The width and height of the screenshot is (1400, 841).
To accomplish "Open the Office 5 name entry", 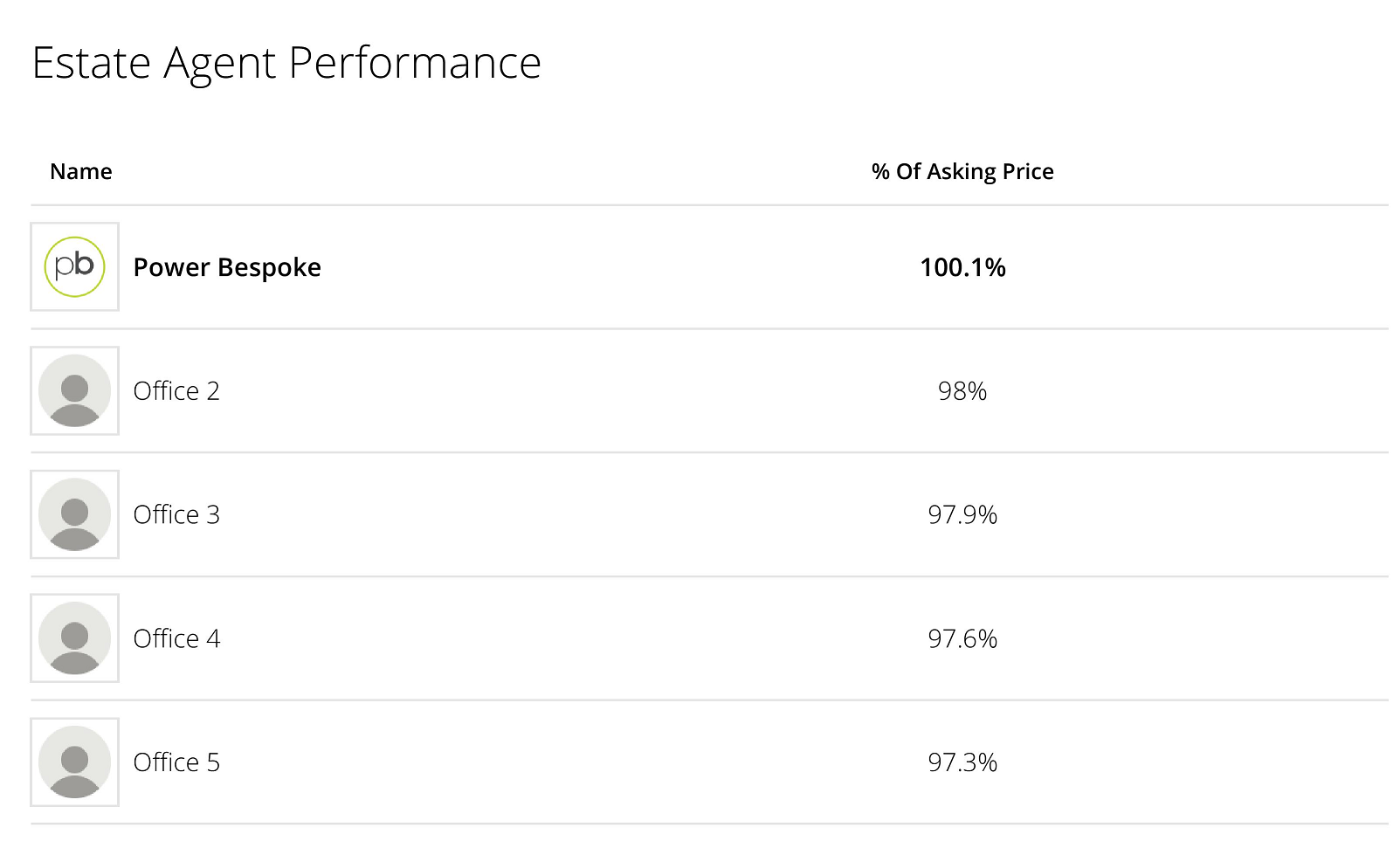I will pos(176,763).
